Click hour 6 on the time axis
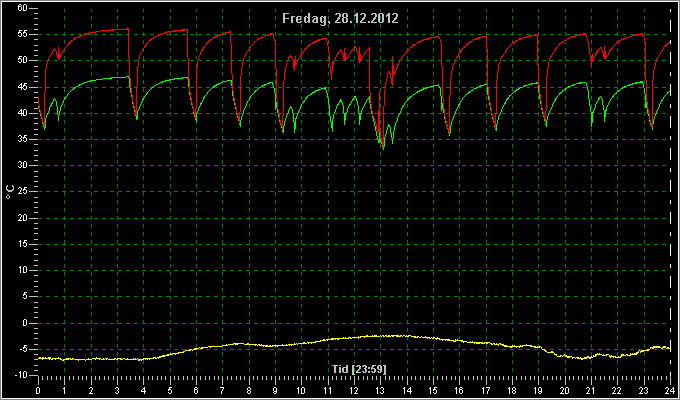Viewport: 680px width, 400px height. 196,390
